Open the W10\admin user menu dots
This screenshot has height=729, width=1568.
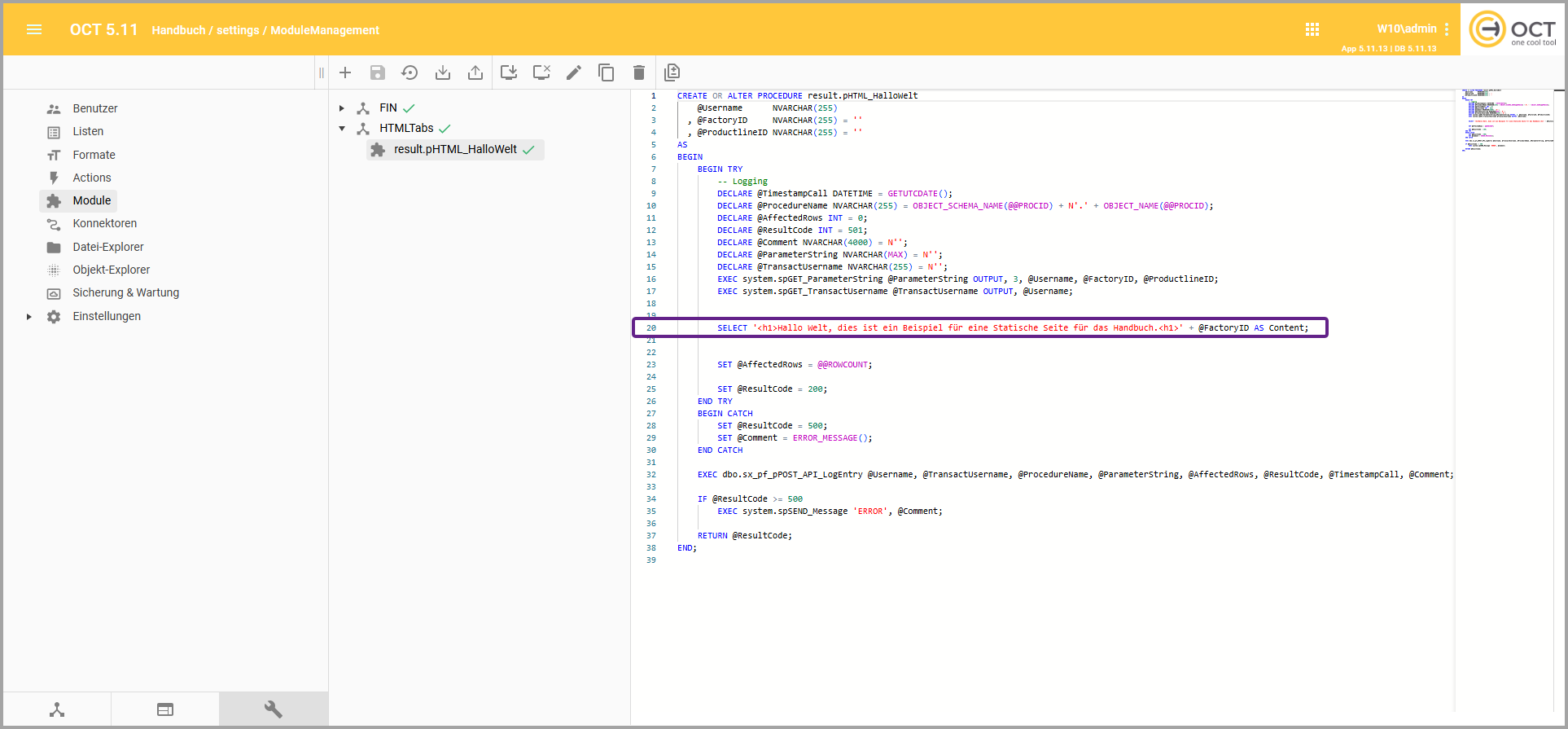pyautogui.click(x=1447, y=29)
